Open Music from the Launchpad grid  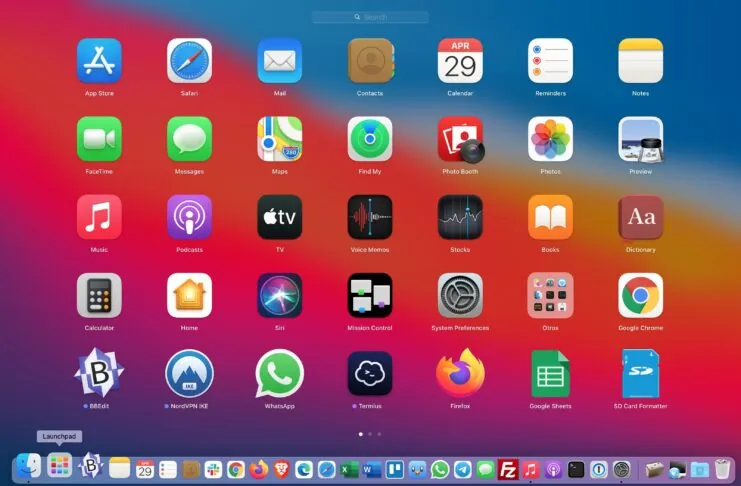pyautogui.click(x=99, y=217)
